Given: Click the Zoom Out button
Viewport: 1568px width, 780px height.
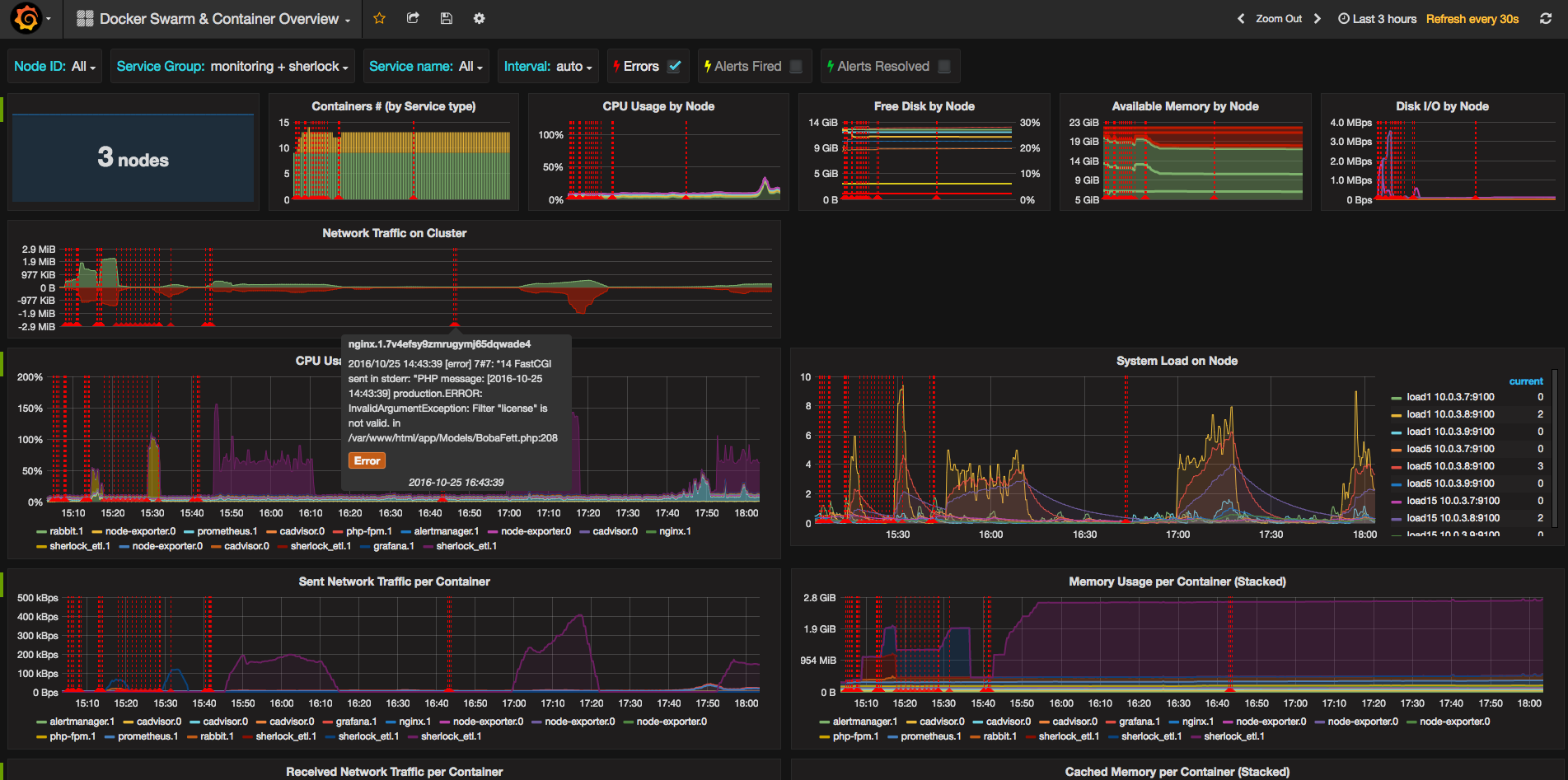Looking at the screenshot, I should pos(1278,18).
